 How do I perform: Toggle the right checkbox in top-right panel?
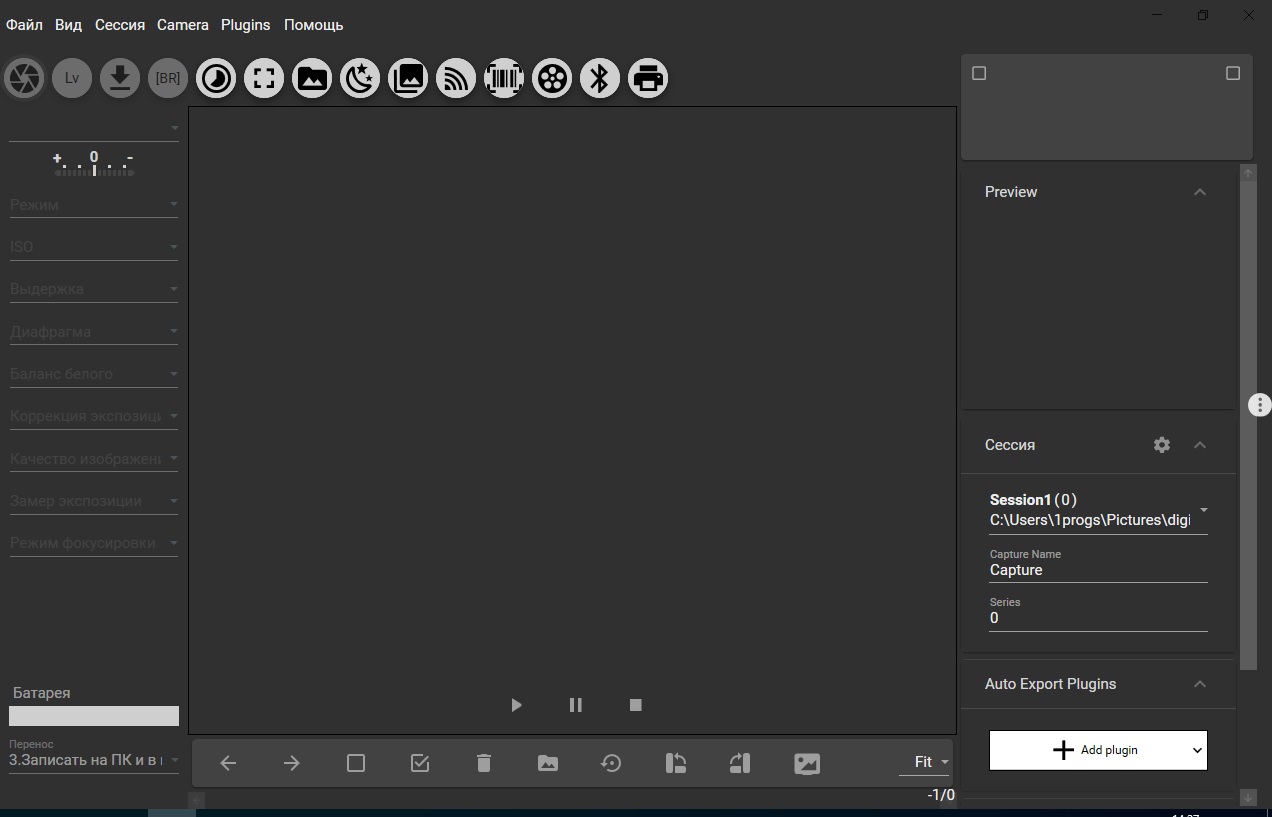1233,73
